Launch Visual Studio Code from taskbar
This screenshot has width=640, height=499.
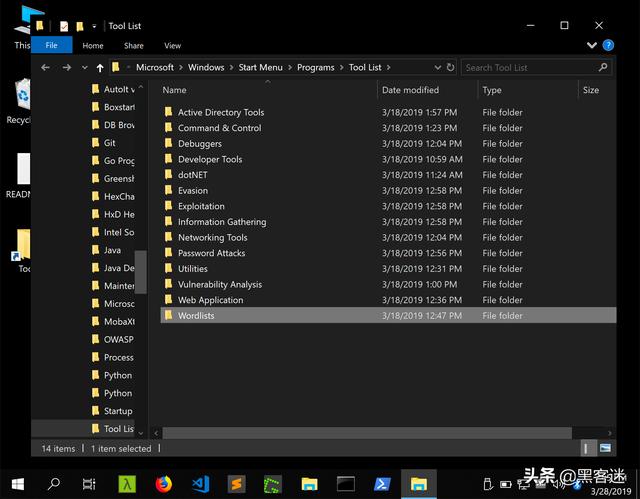pyautogui.click(x=200, y=485)
